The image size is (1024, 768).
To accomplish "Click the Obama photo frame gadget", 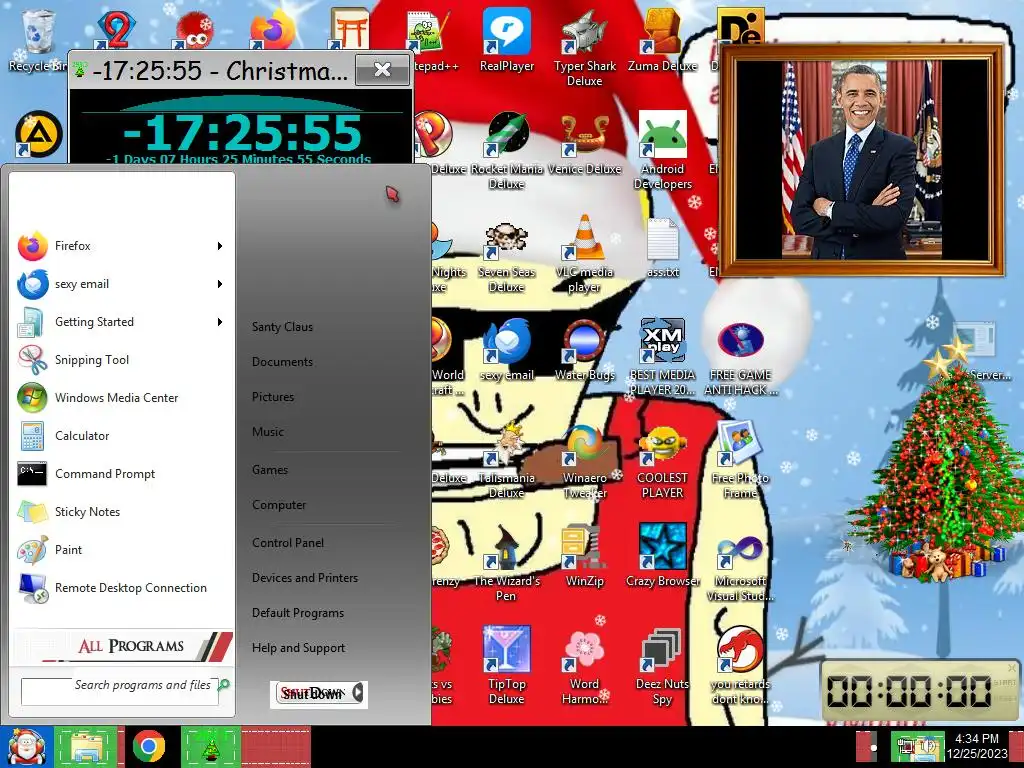I will [861, 160].
